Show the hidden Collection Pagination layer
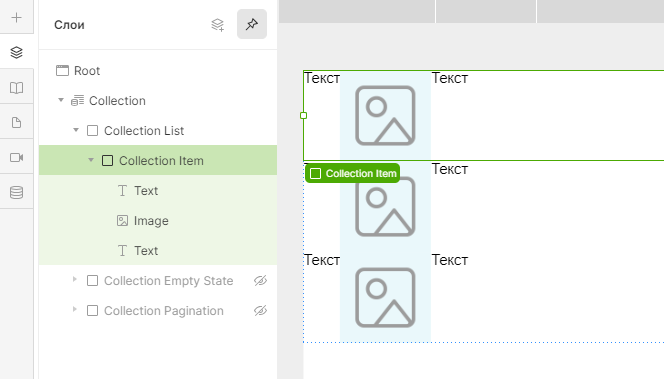Image resolution: width=664 pixels, height=379 pixels. (x=260, y=310)
